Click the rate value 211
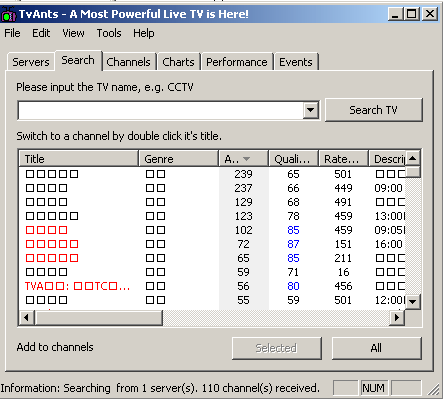443x399 pixels. (343, 258)
